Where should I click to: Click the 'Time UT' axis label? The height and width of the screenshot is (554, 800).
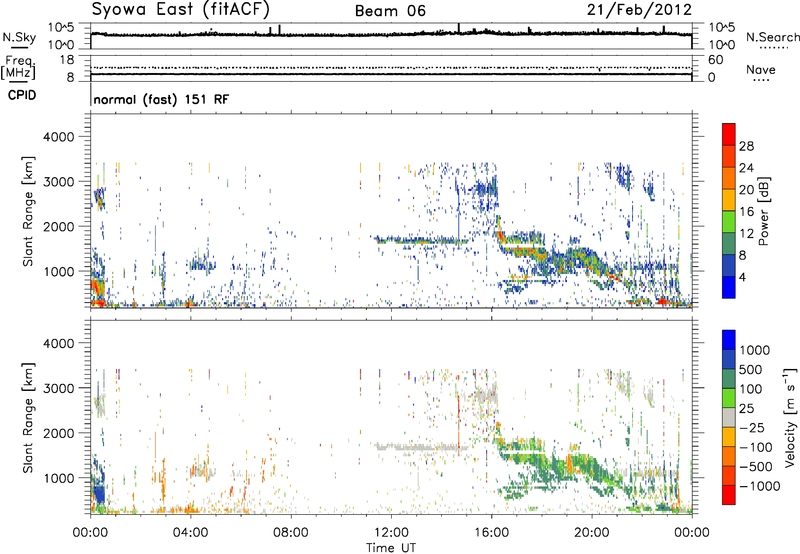[x=391, y=548]
